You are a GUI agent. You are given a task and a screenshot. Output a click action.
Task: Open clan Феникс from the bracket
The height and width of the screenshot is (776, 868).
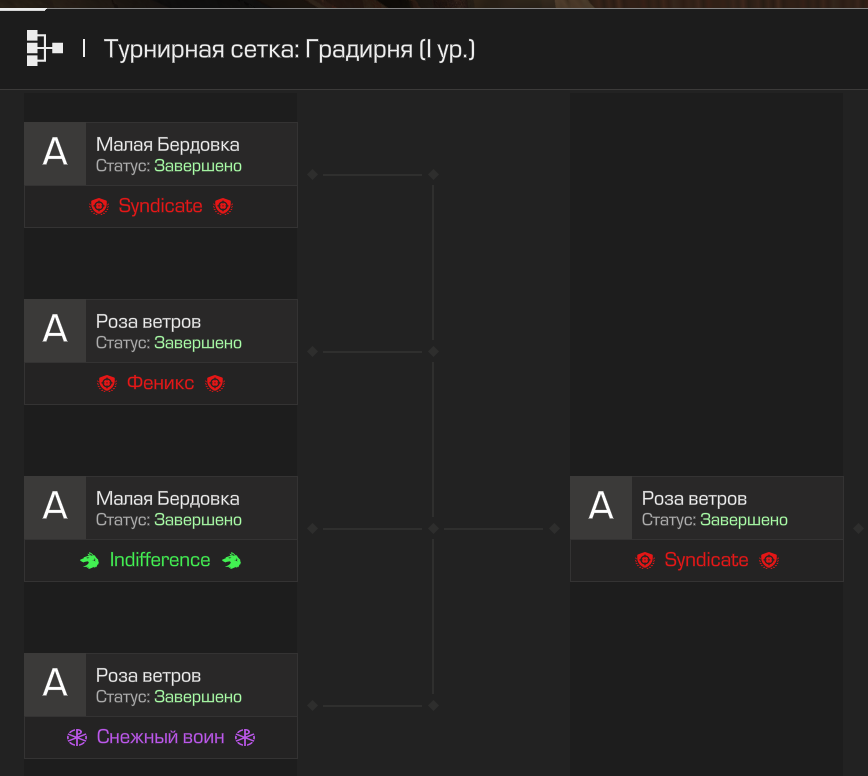pos(160,383)
